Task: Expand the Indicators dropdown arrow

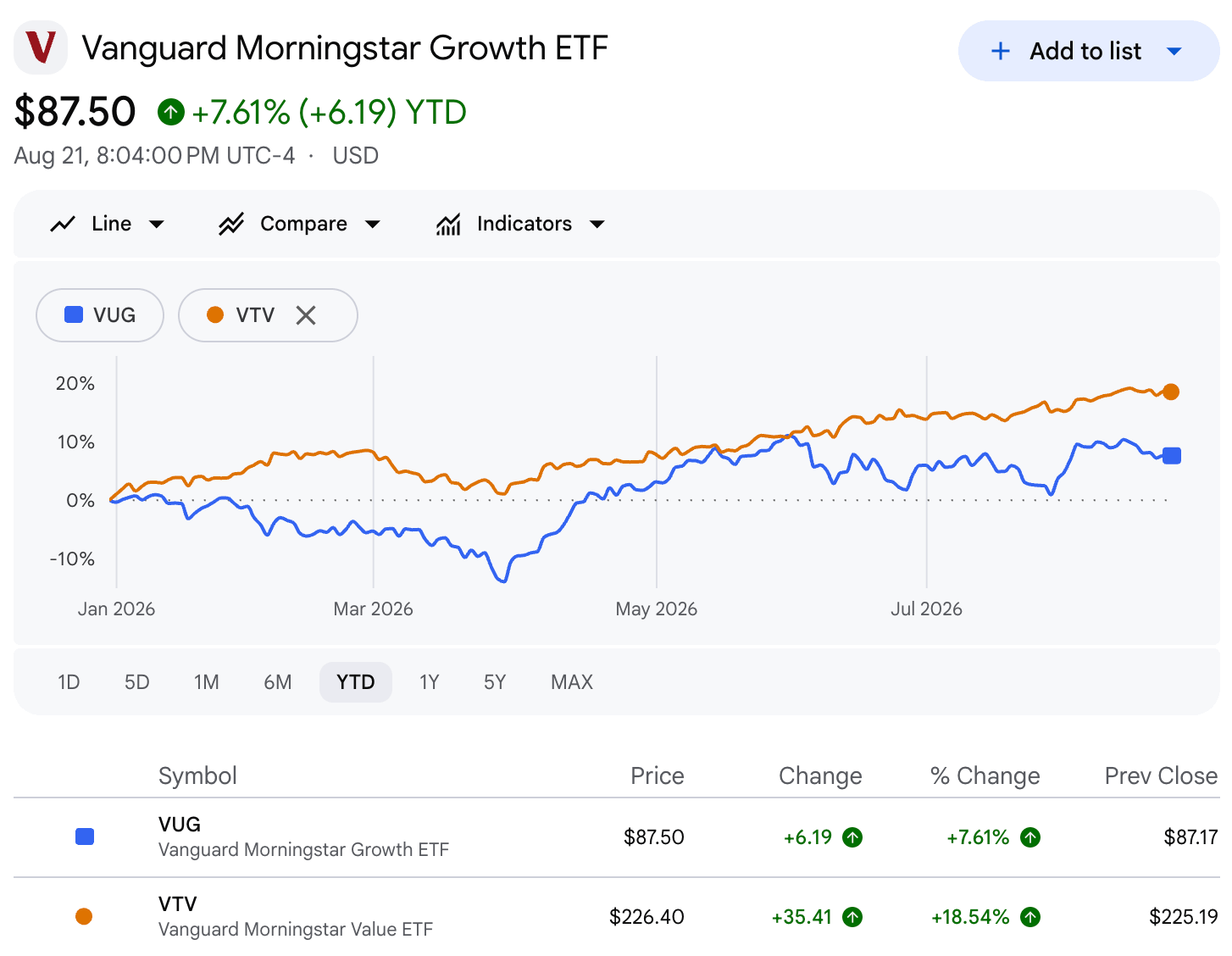Action: click(x=597, y=224)
